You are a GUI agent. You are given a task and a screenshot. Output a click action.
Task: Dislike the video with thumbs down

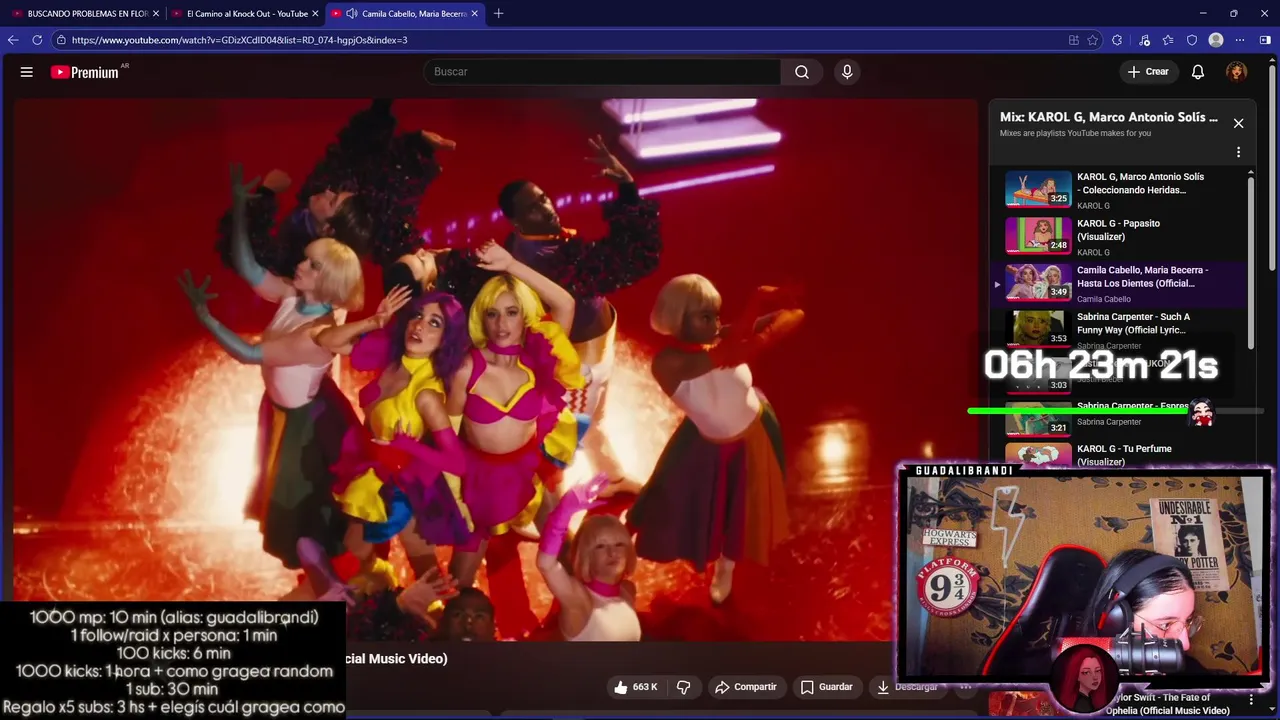click(684, 687)
